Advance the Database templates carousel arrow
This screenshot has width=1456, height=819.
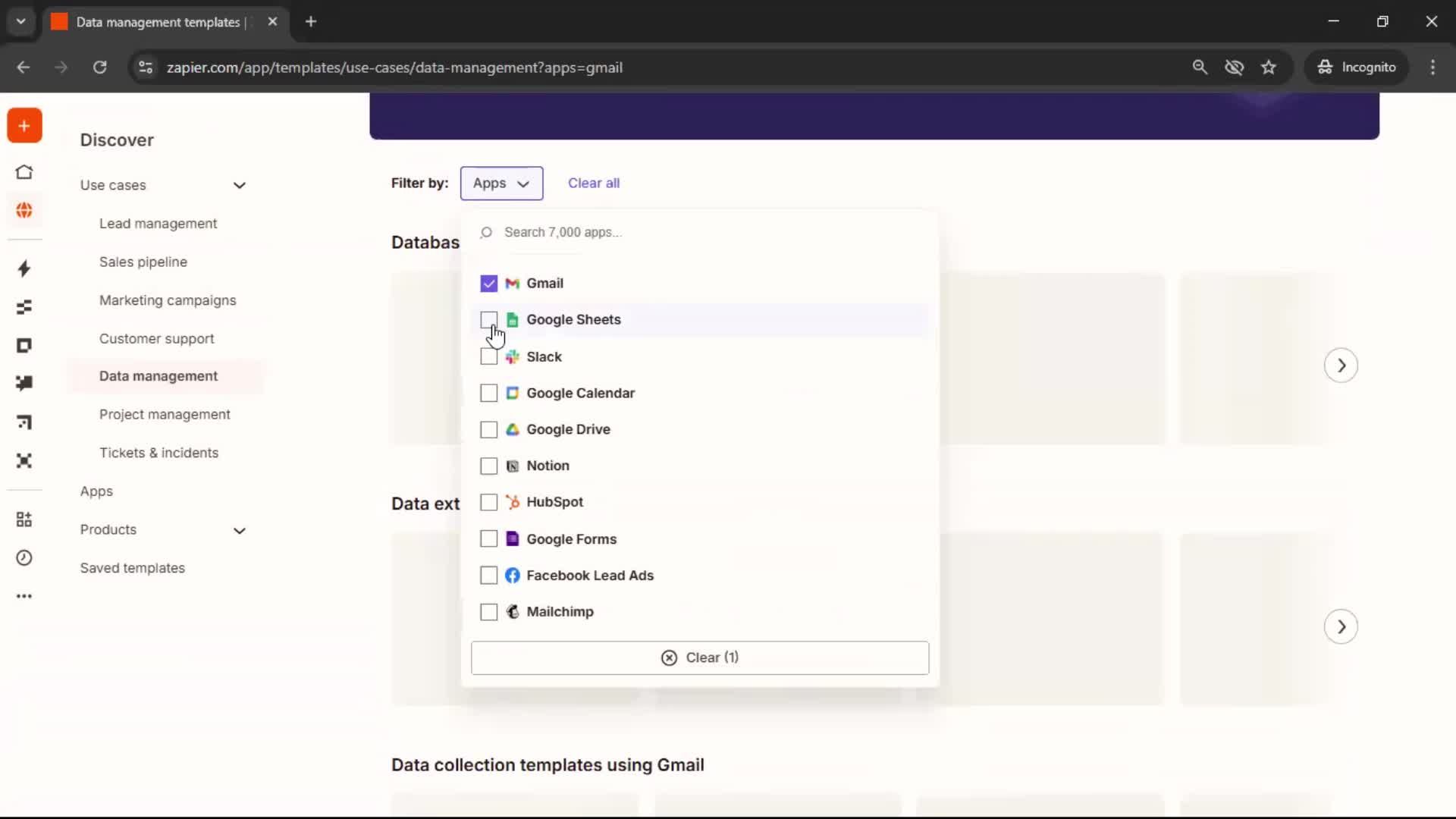[x=1341, y=366]
